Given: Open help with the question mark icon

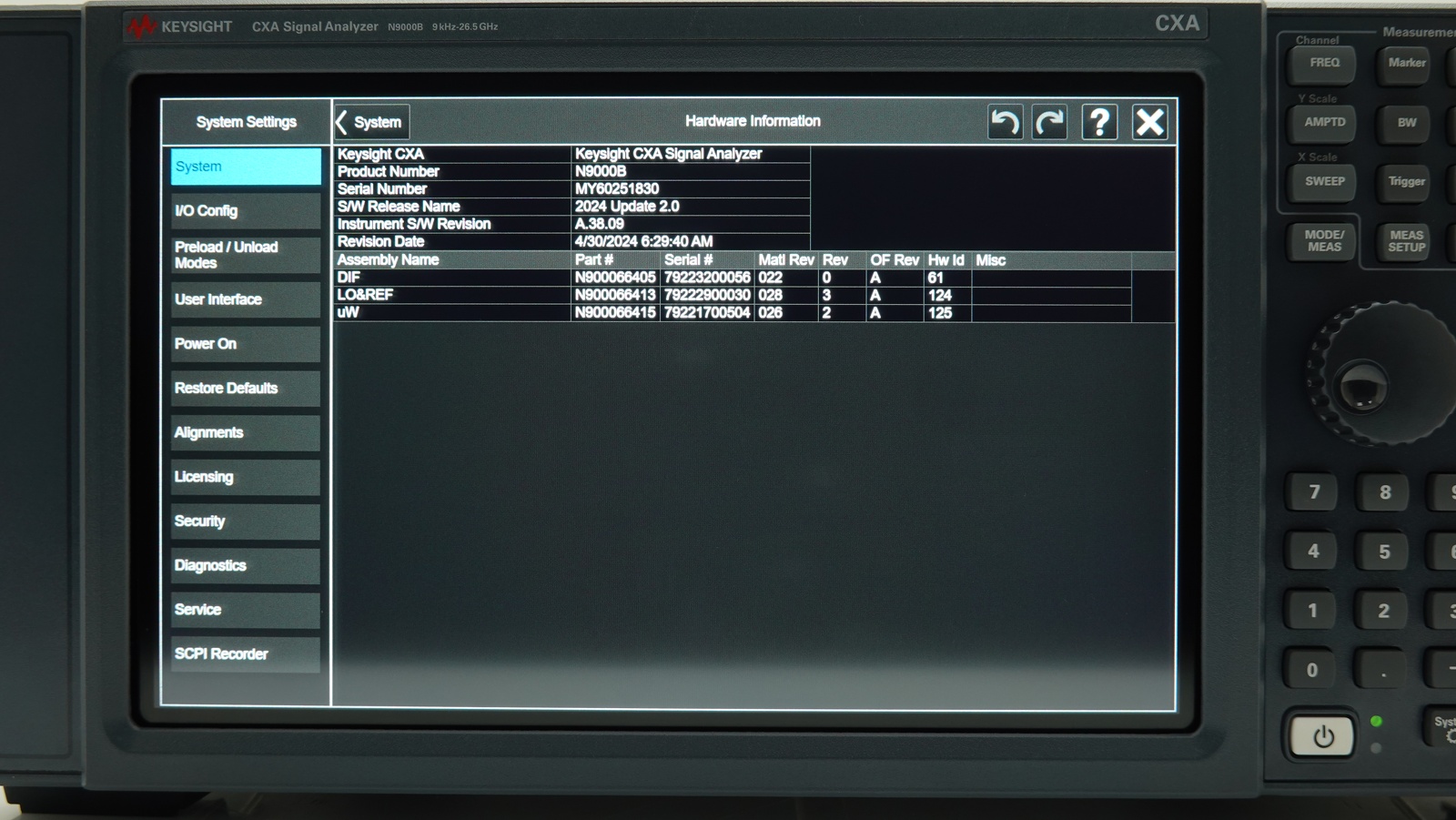Looking at the screenshot, I should 1099,122.
